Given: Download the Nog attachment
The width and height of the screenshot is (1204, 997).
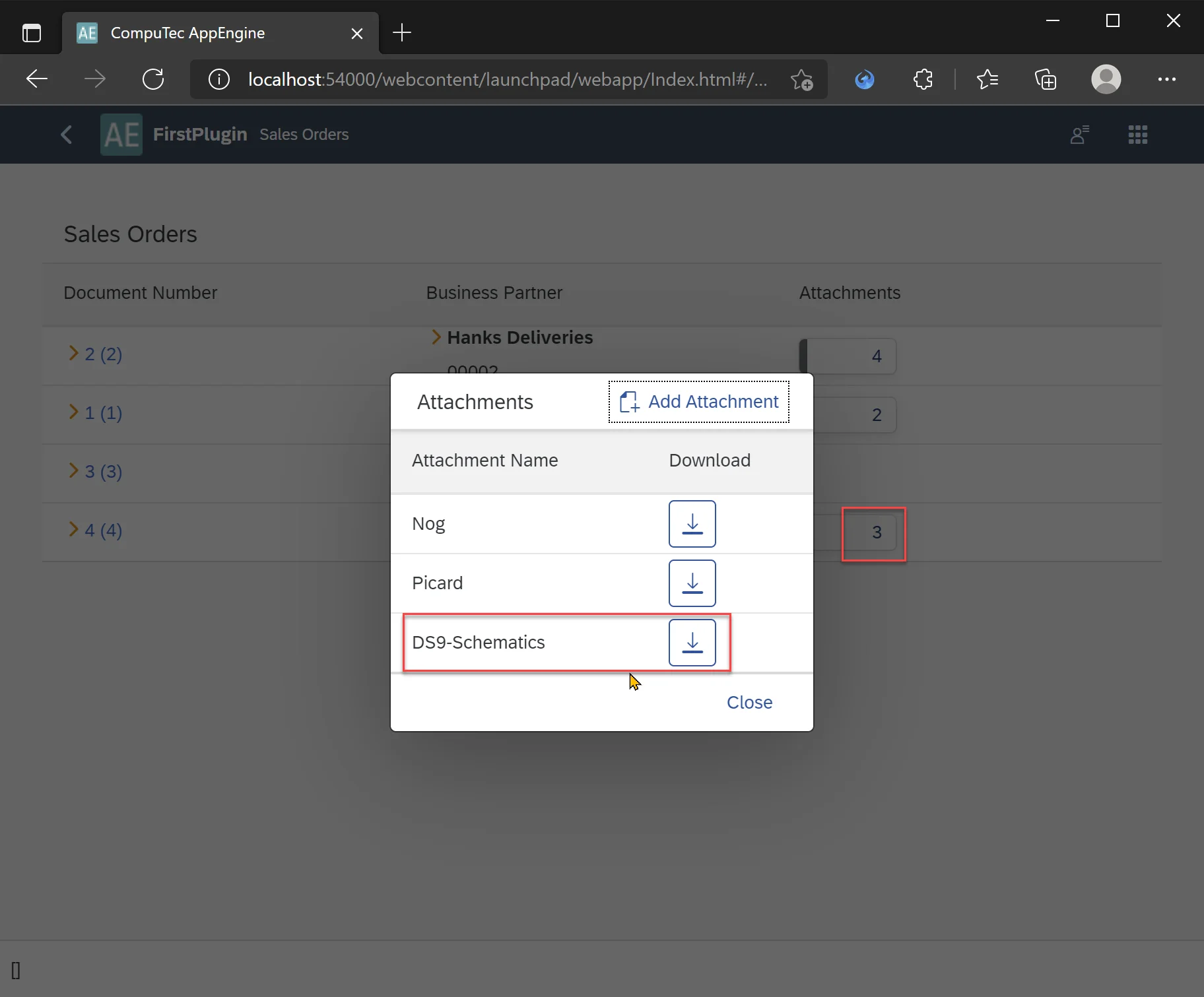Looking at the screenshot, I should coord(692,524).
